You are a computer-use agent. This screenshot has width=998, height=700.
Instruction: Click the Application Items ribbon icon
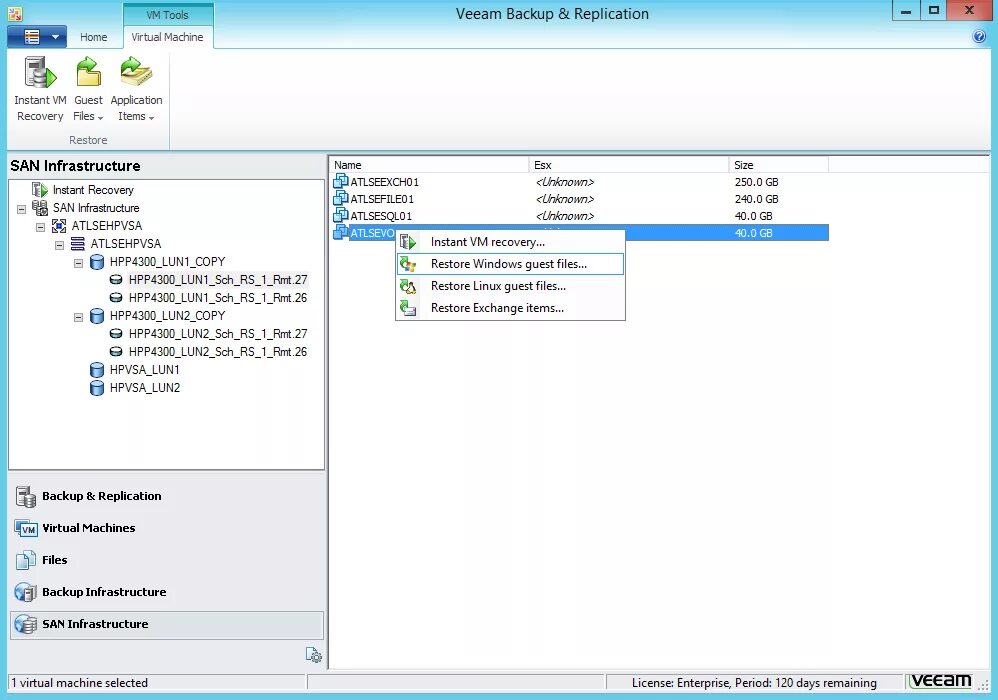click(x=136, y=72)
